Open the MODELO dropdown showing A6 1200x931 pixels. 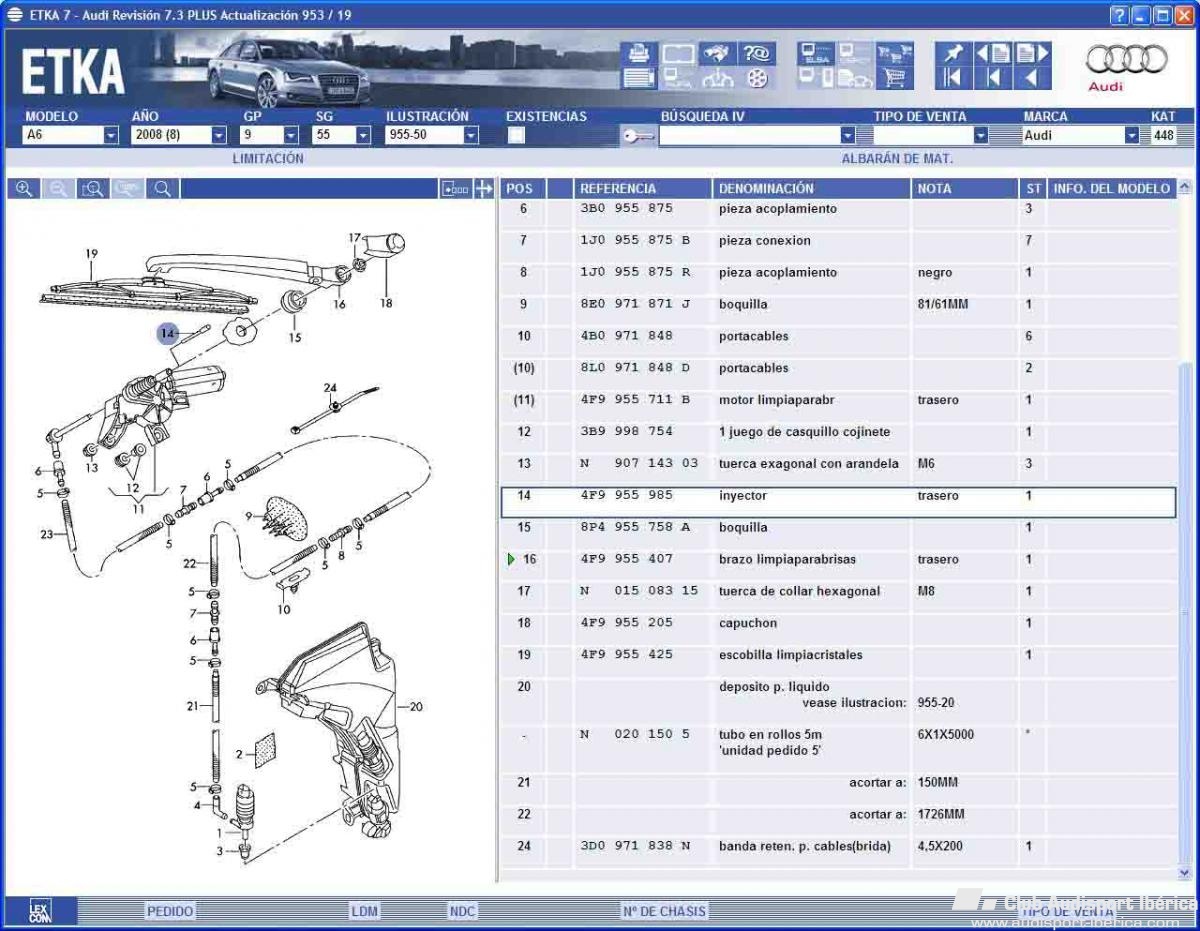tap(71, 135)
